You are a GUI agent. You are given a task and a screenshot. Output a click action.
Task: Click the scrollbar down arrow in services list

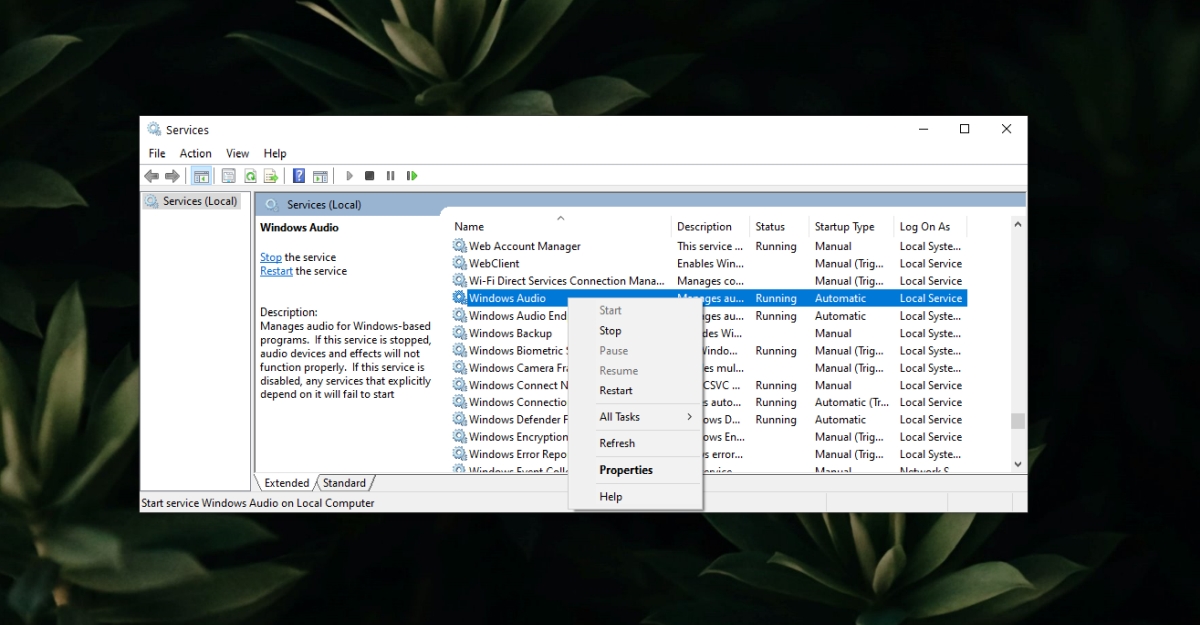pos(1018,464)
